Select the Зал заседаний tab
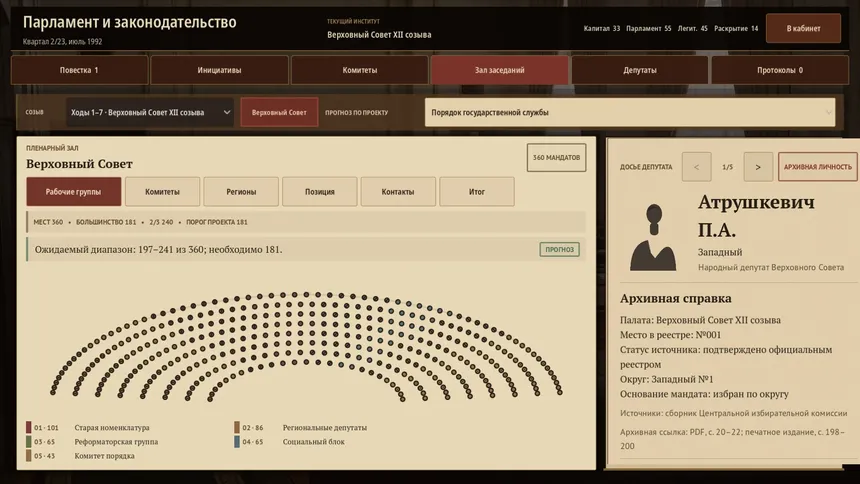Viewport: 860px width, 484px height. [500, 70]
